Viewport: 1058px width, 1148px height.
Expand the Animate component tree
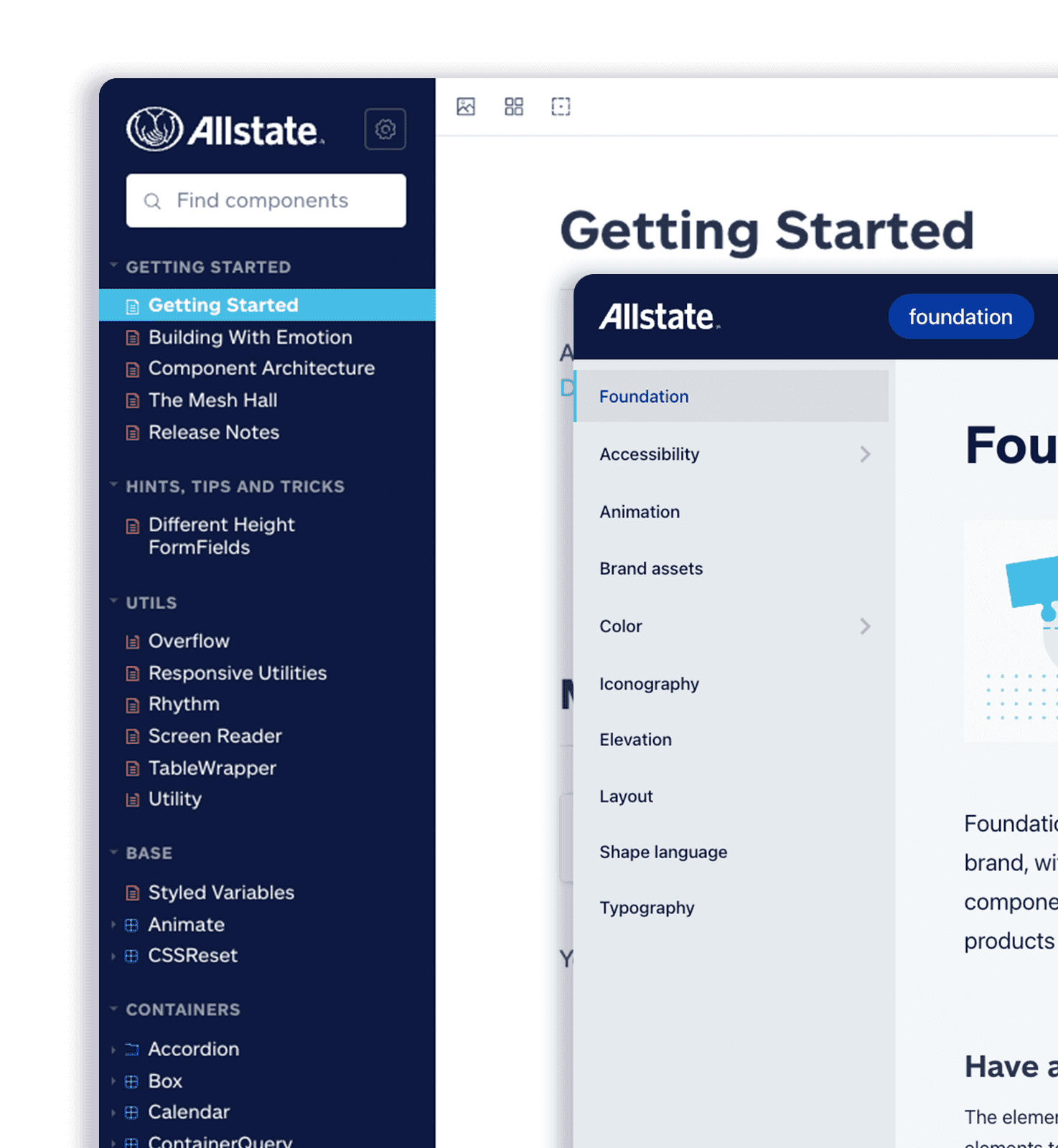pyautogui.click(x=113, y=925)
